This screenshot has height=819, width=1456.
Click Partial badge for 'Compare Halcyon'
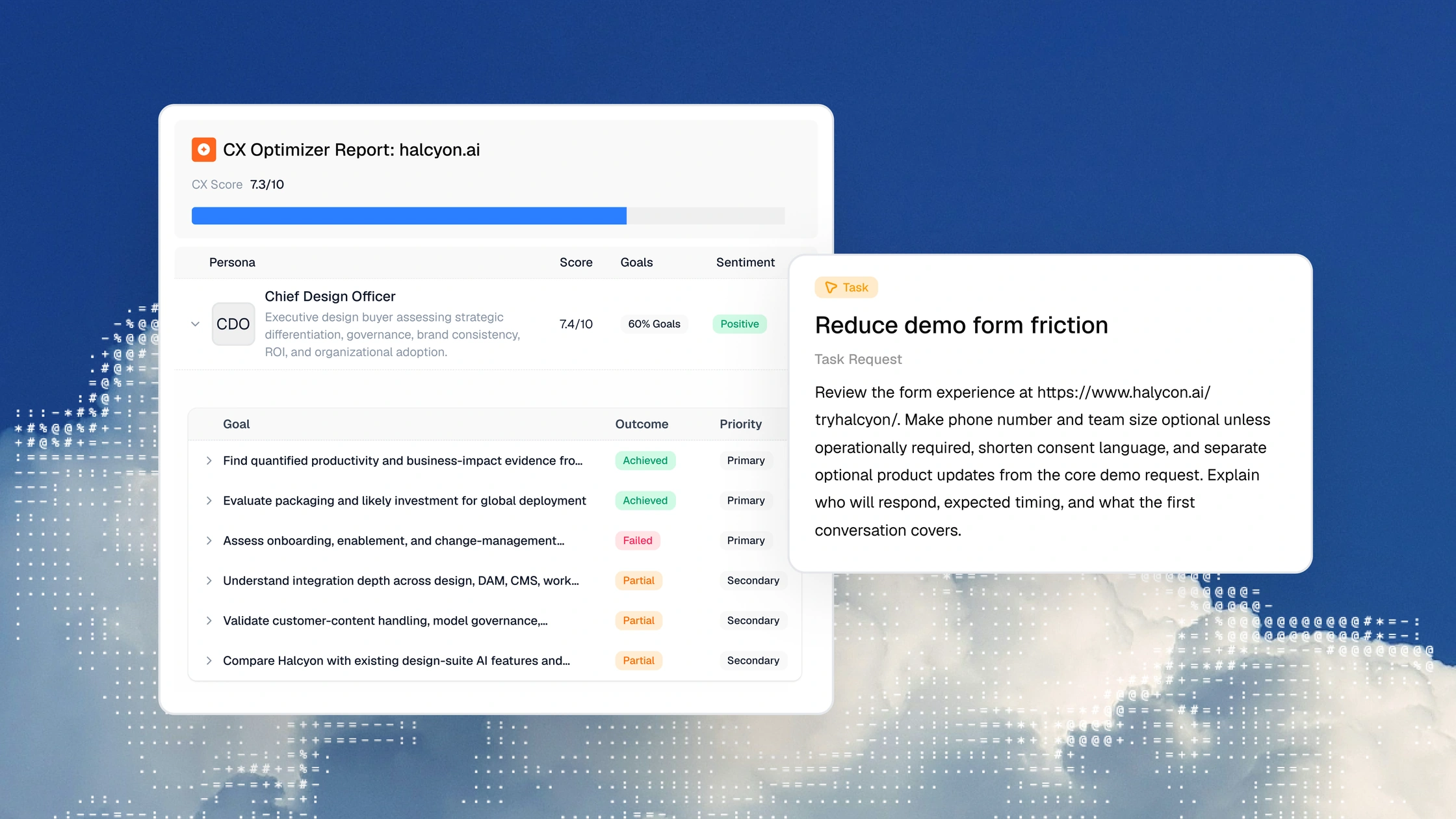(x=639, y=660)
